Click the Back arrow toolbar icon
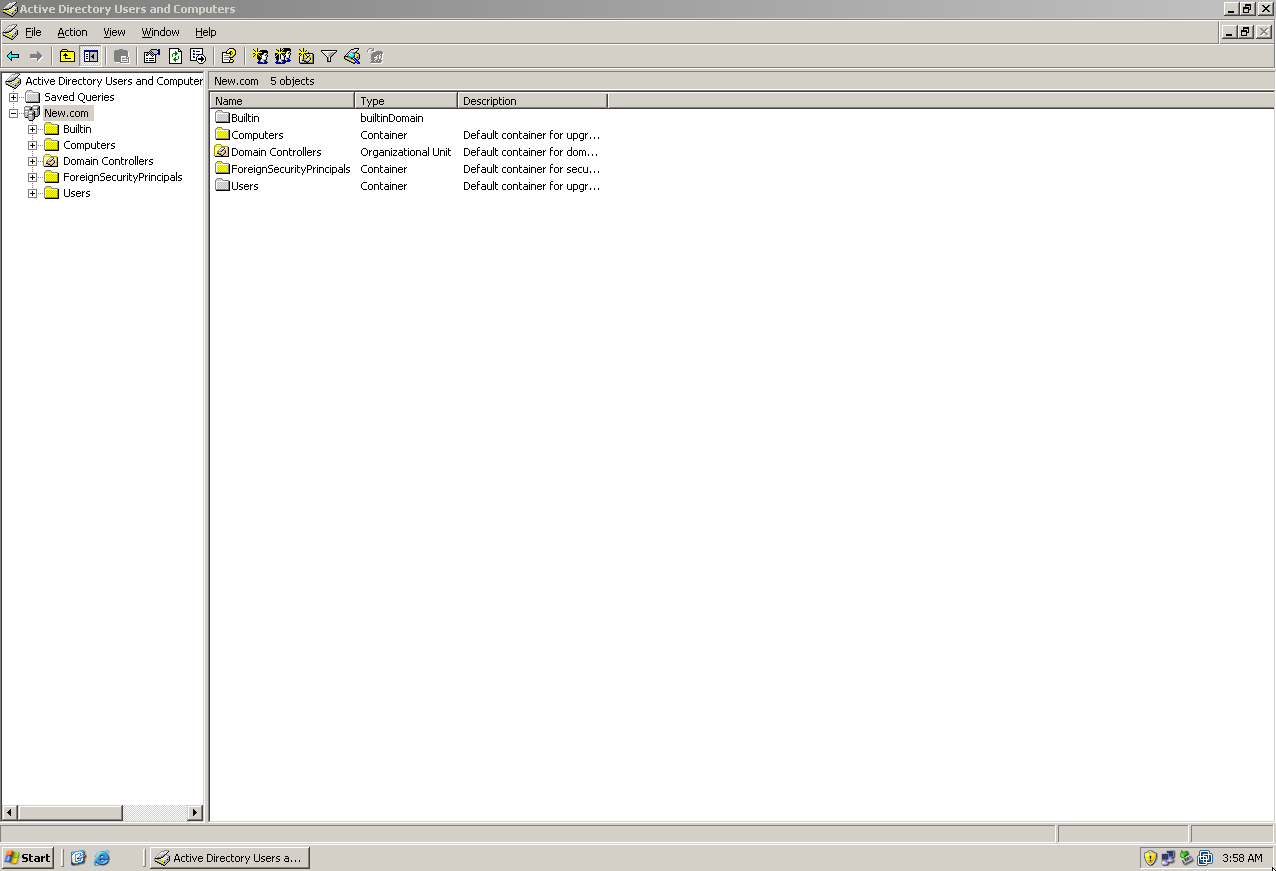 pyautogui.click(x=13, y=56)
